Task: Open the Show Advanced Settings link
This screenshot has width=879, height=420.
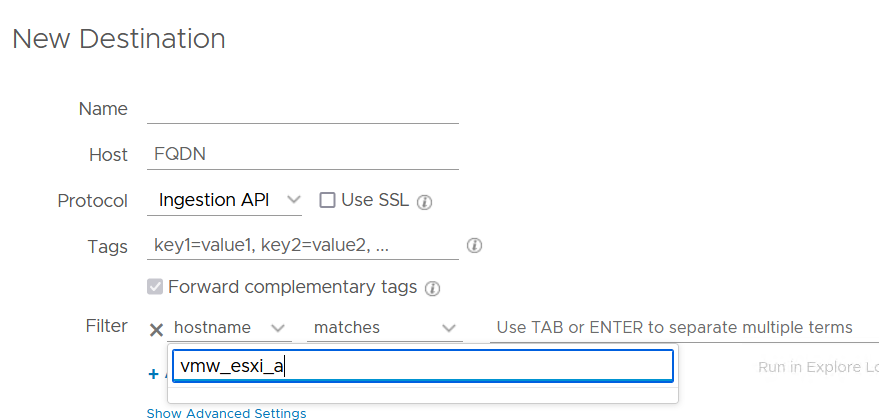Action: pos(226,413)
